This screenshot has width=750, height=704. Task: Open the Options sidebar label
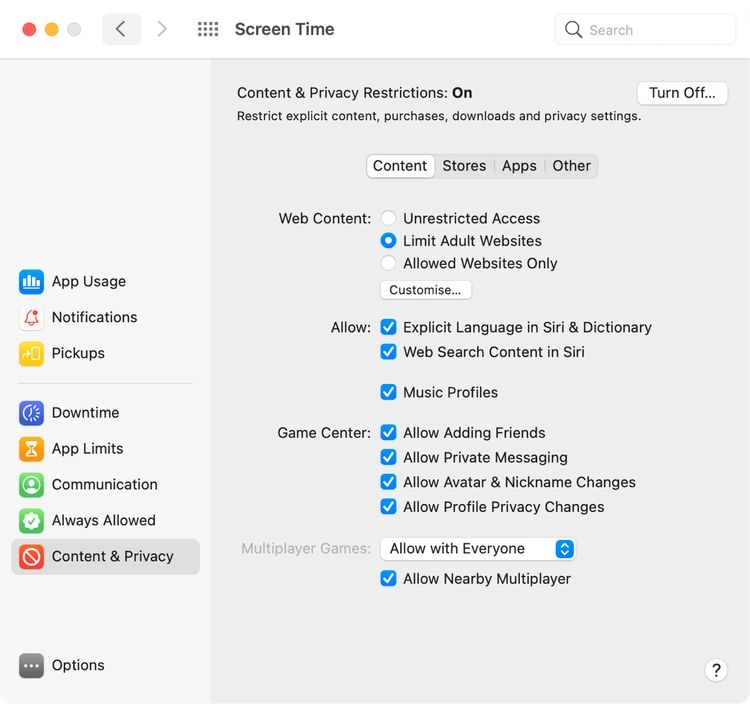point(78,665)
